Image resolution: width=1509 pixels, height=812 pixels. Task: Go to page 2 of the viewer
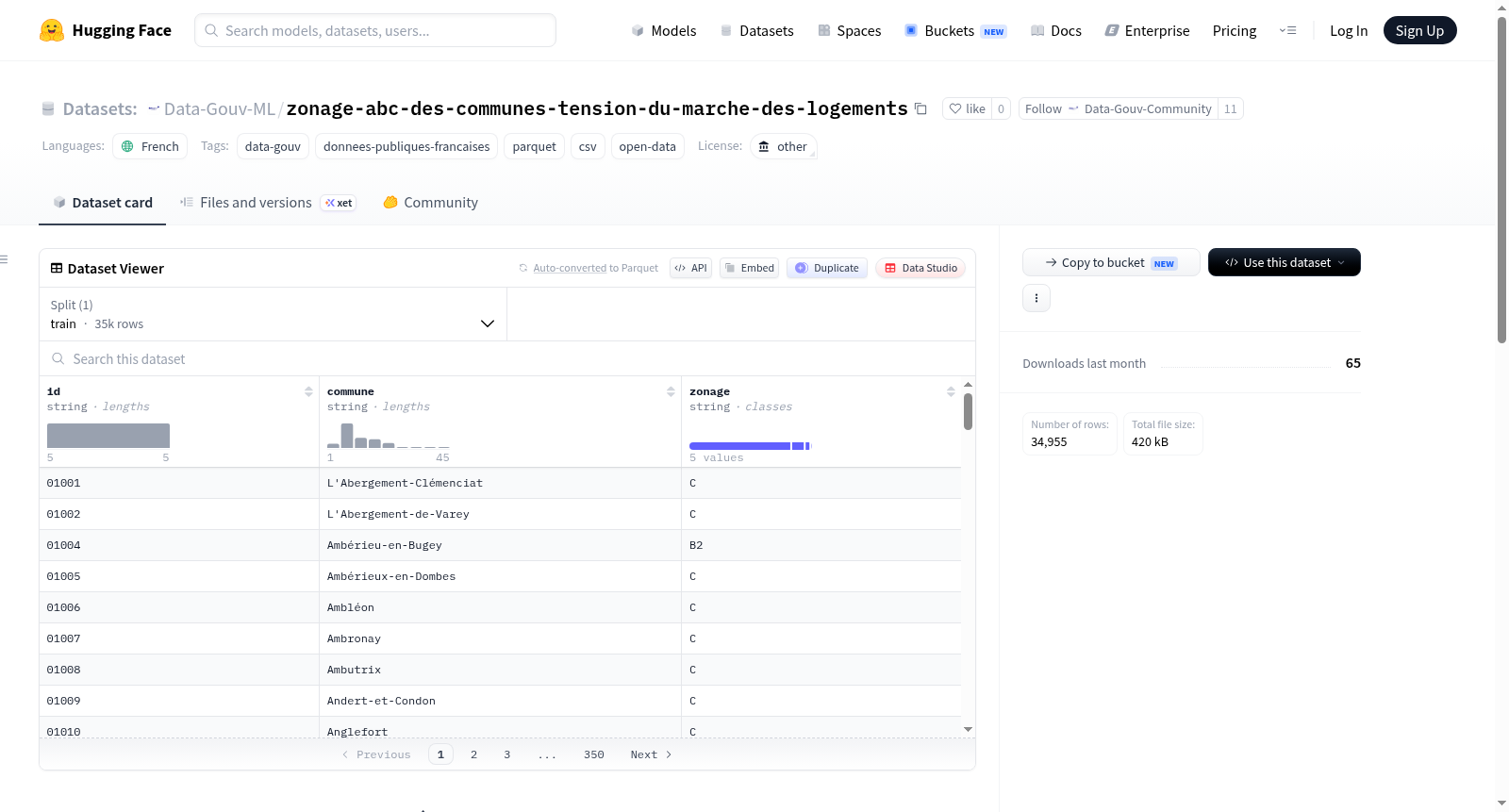coord(473,754)
